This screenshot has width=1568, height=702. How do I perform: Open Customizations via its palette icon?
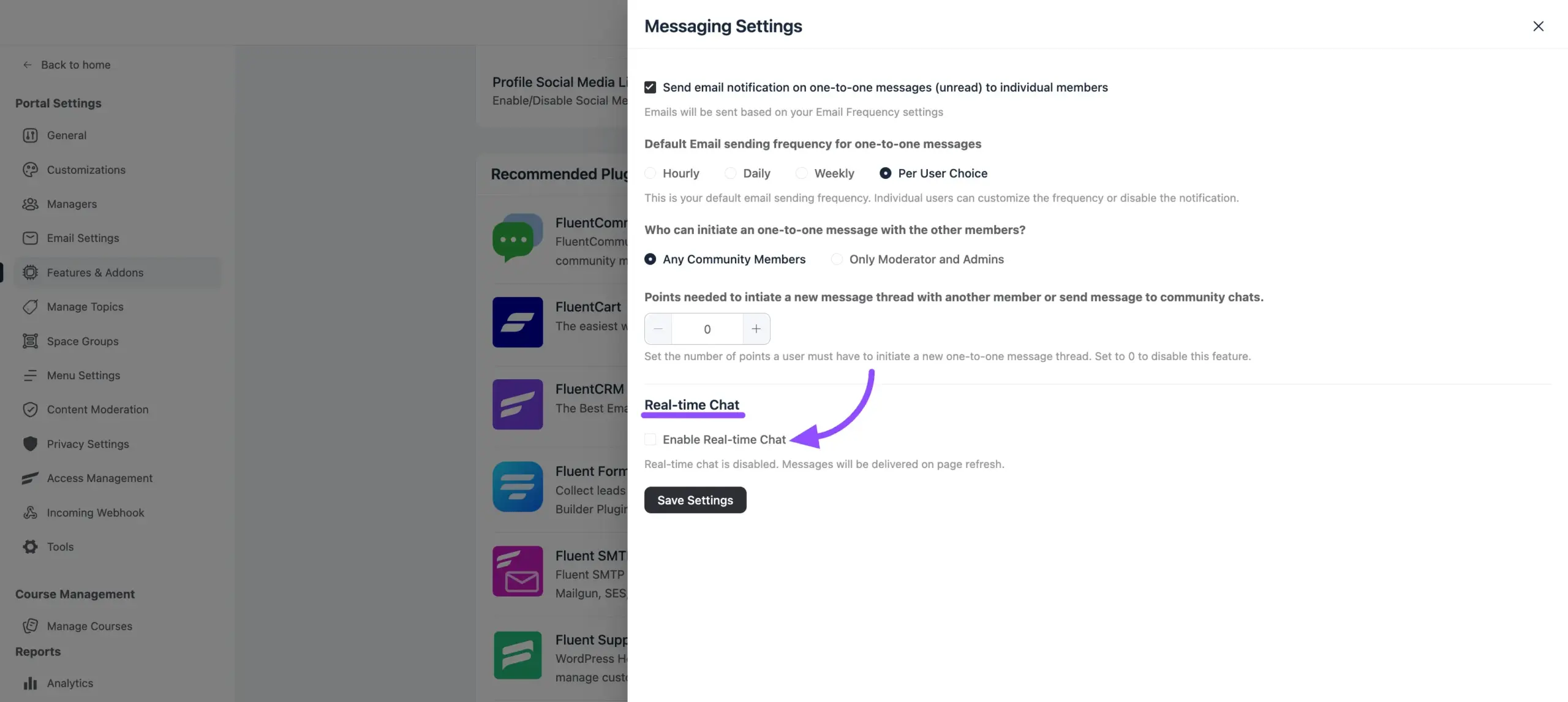[x=30, y=170]
